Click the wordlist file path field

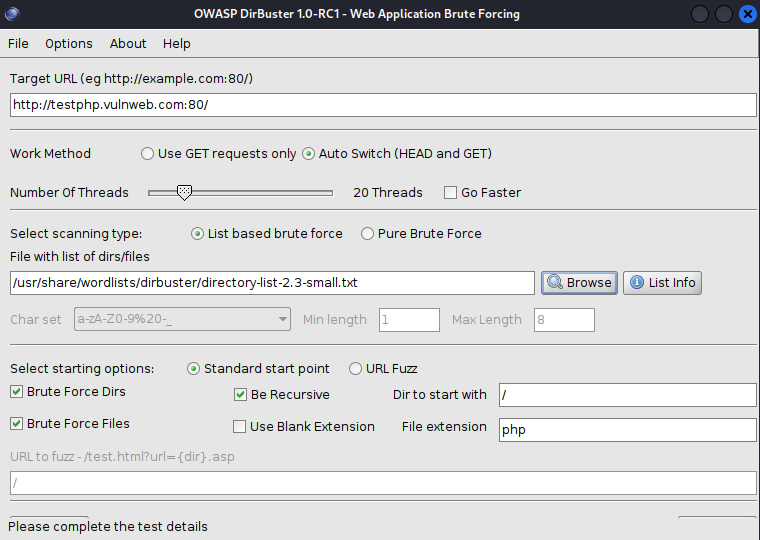[x=272, y=283]
